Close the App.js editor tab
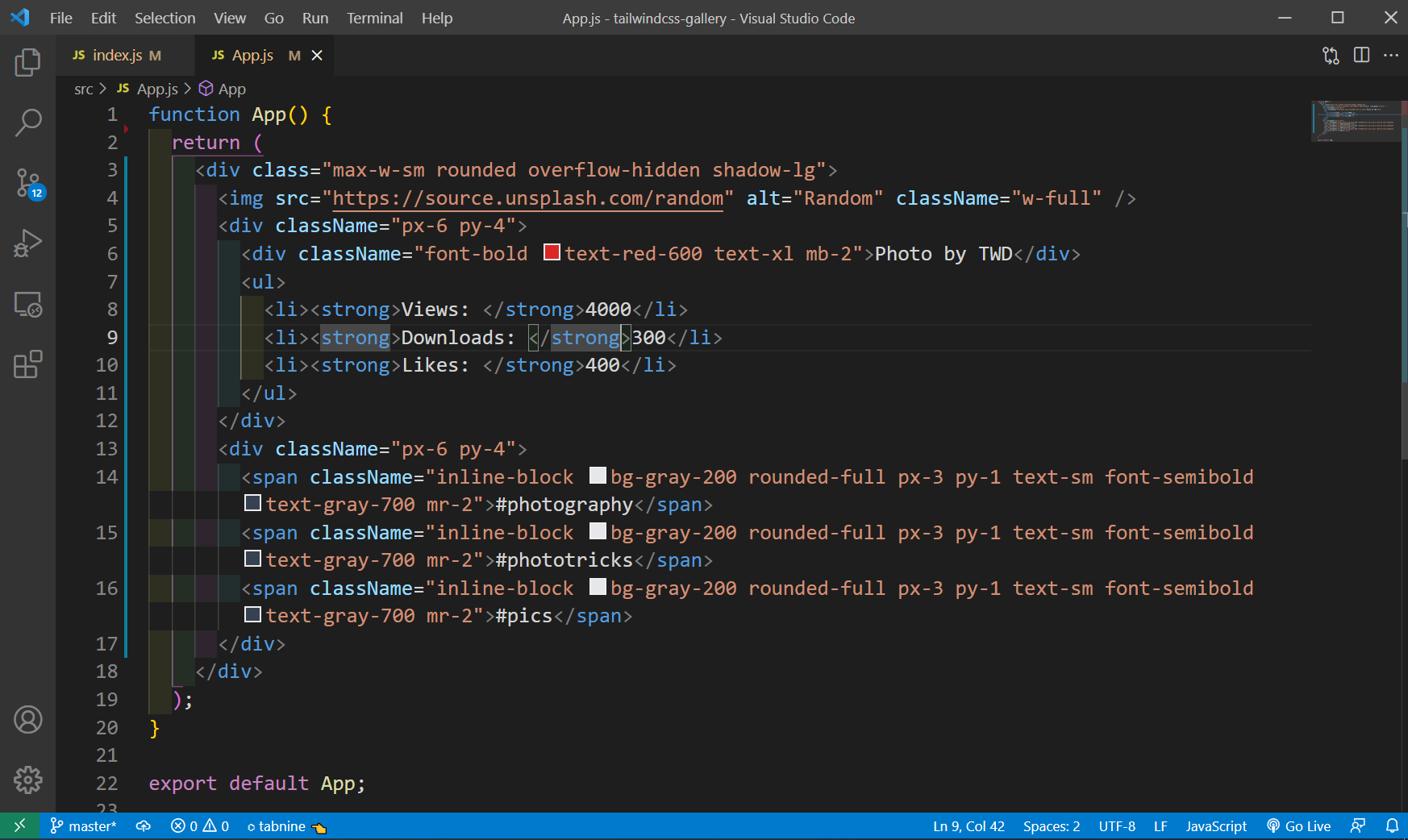The height and width of the screenshot is (840, 1408). [x=317, y=56]
